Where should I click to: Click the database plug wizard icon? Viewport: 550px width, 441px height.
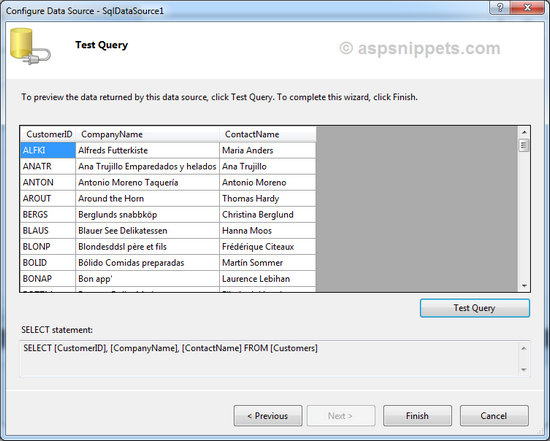tap(31, 46)
